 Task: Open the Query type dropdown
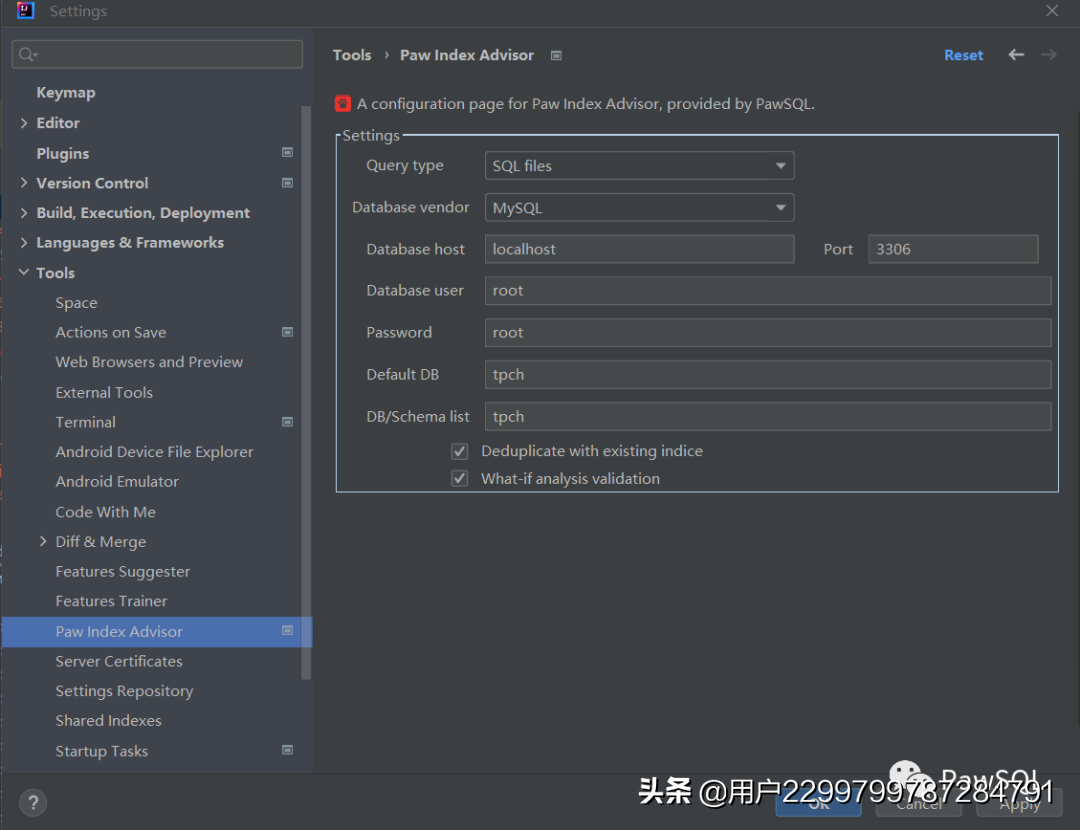pos(639,166)
